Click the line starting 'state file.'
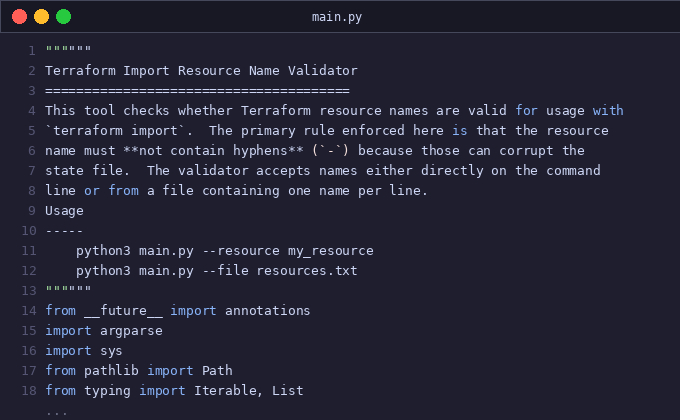 (323, 171)
